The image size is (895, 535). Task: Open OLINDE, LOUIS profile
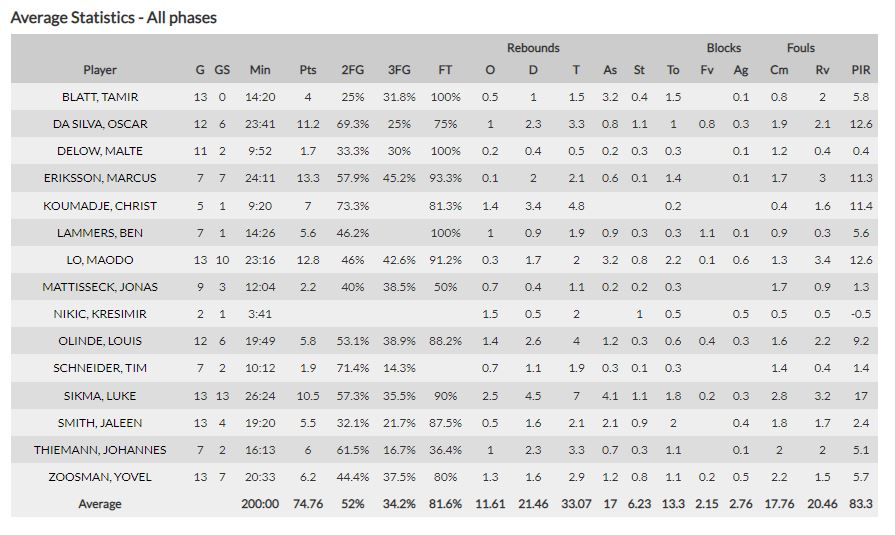[x=100, y=341]
